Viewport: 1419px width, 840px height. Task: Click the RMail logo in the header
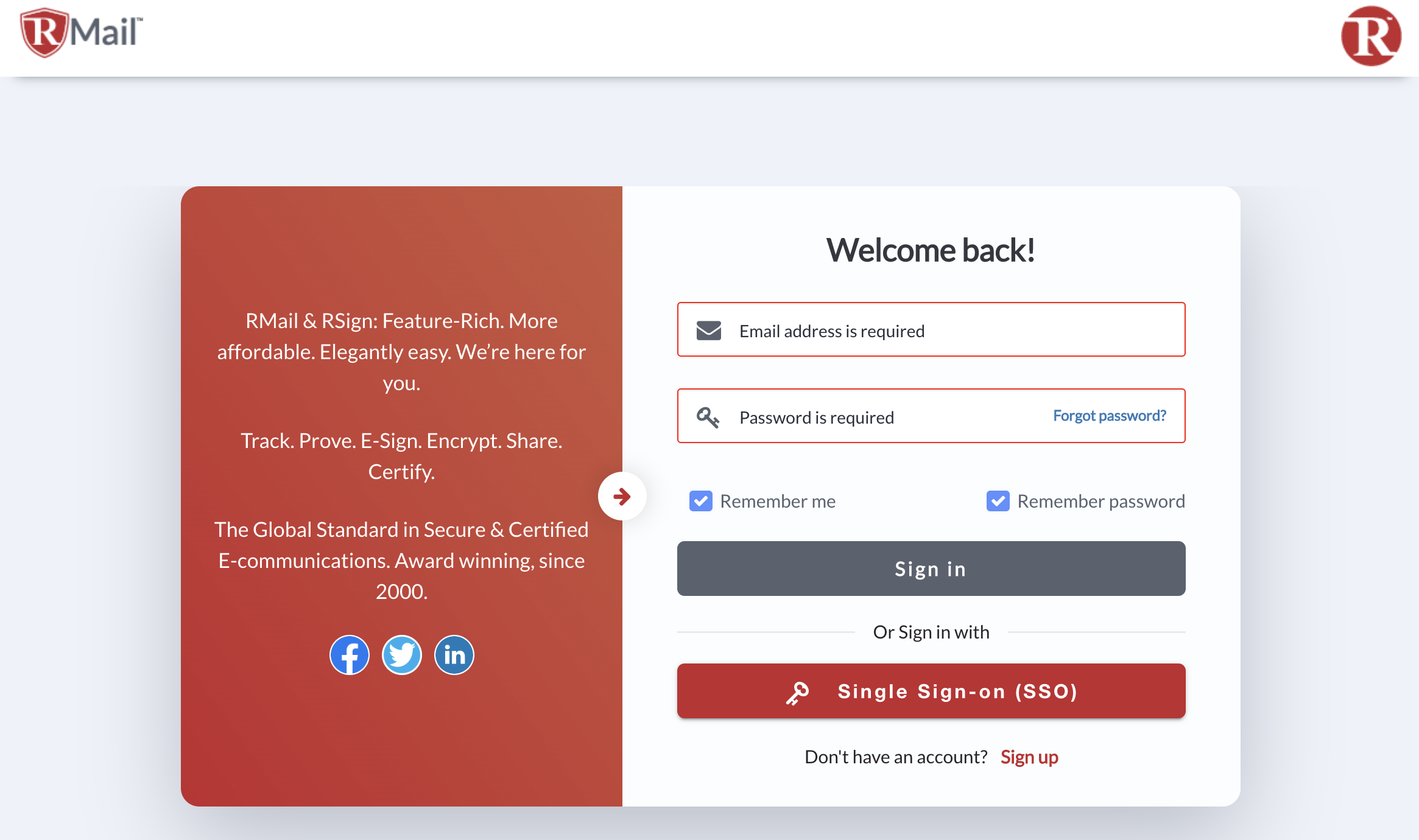[x=82, y=33]
